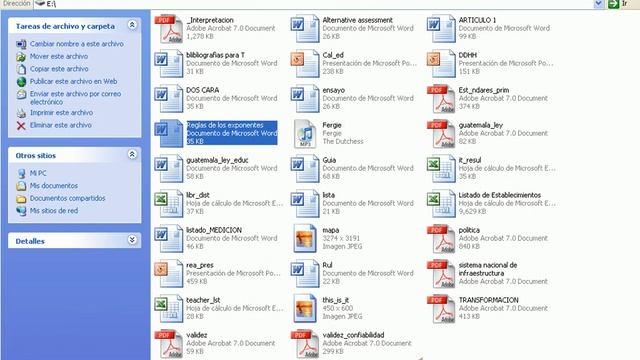This screenshot has height=360, width=640.
Task: Open Documentos compartidos link
Action: click(67, 198)
